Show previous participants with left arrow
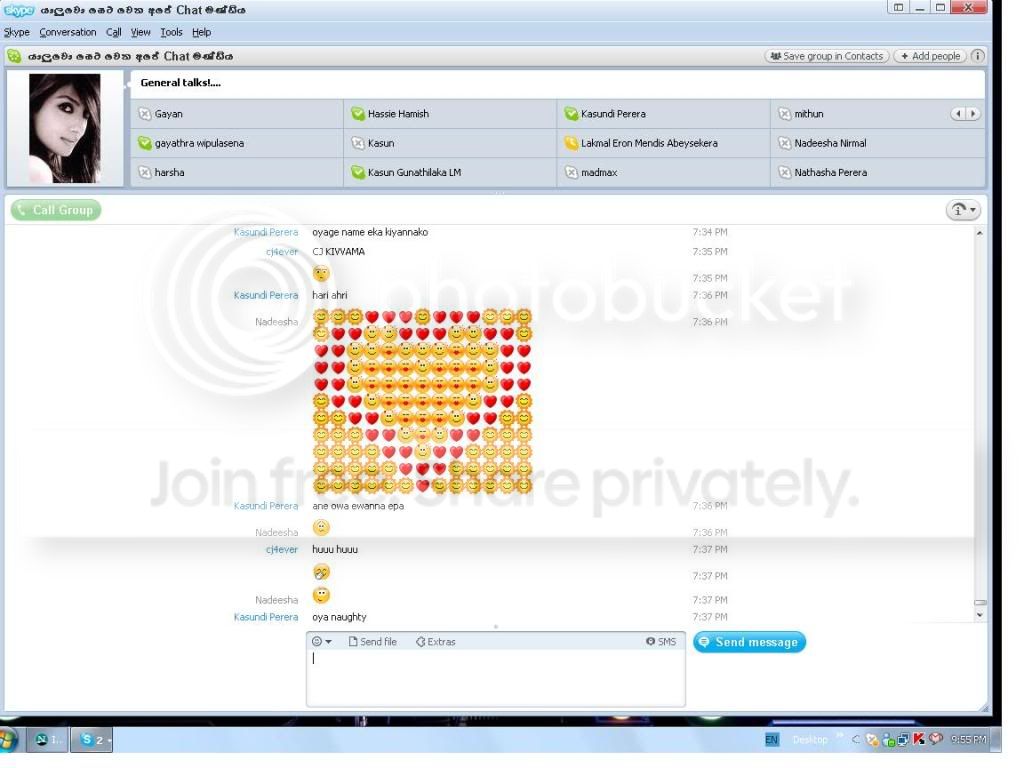 tap(958, 114)
